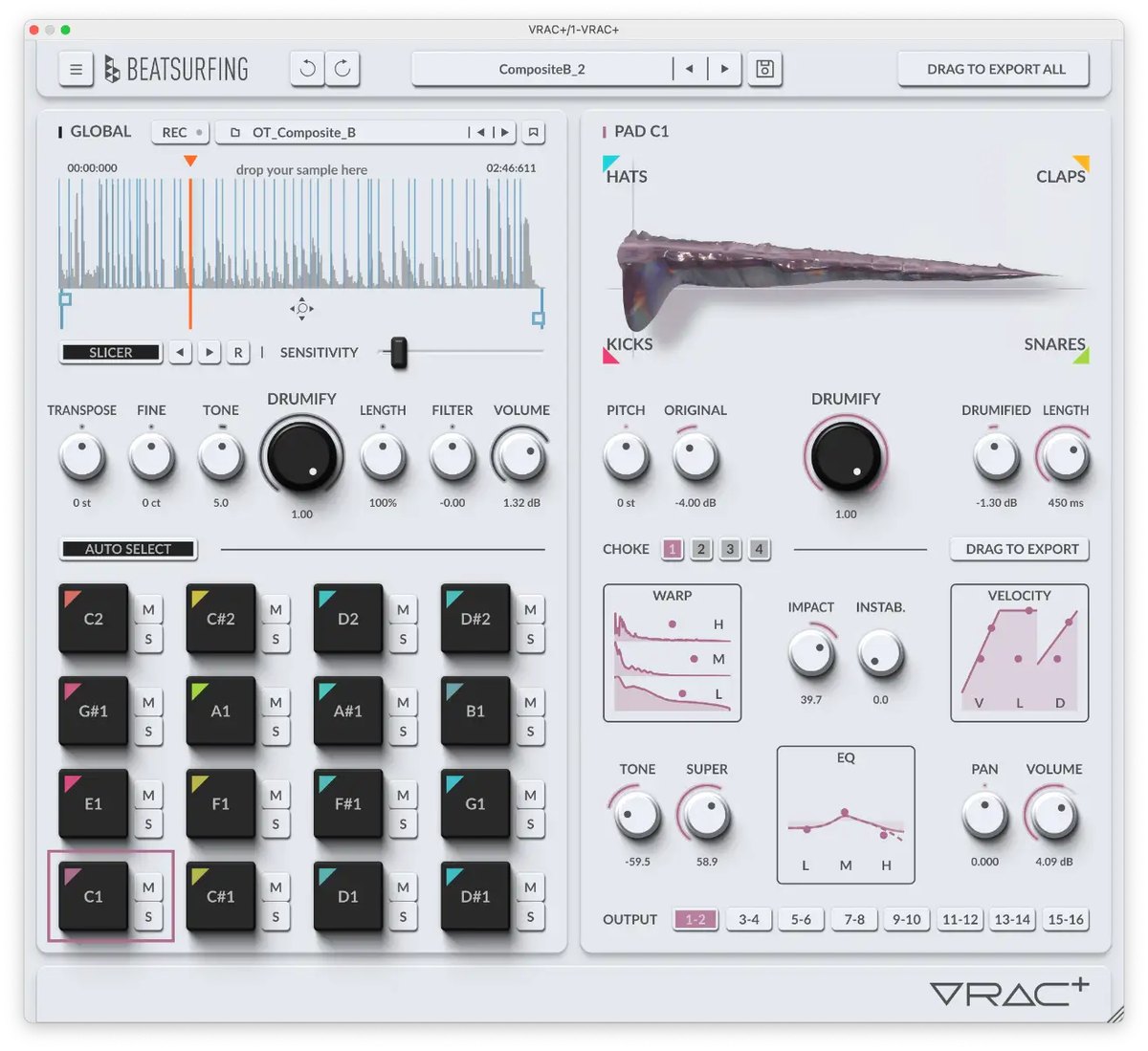Screen dimensions: 1148x1051
Task: Click the left waveform range handle
Action: 65,298
